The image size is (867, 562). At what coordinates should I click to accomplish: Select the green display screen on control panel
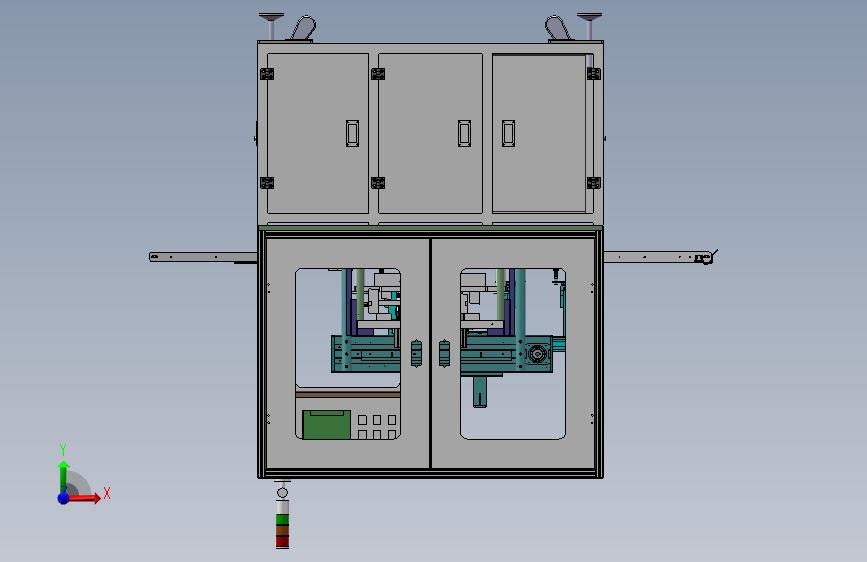(326, 425)
